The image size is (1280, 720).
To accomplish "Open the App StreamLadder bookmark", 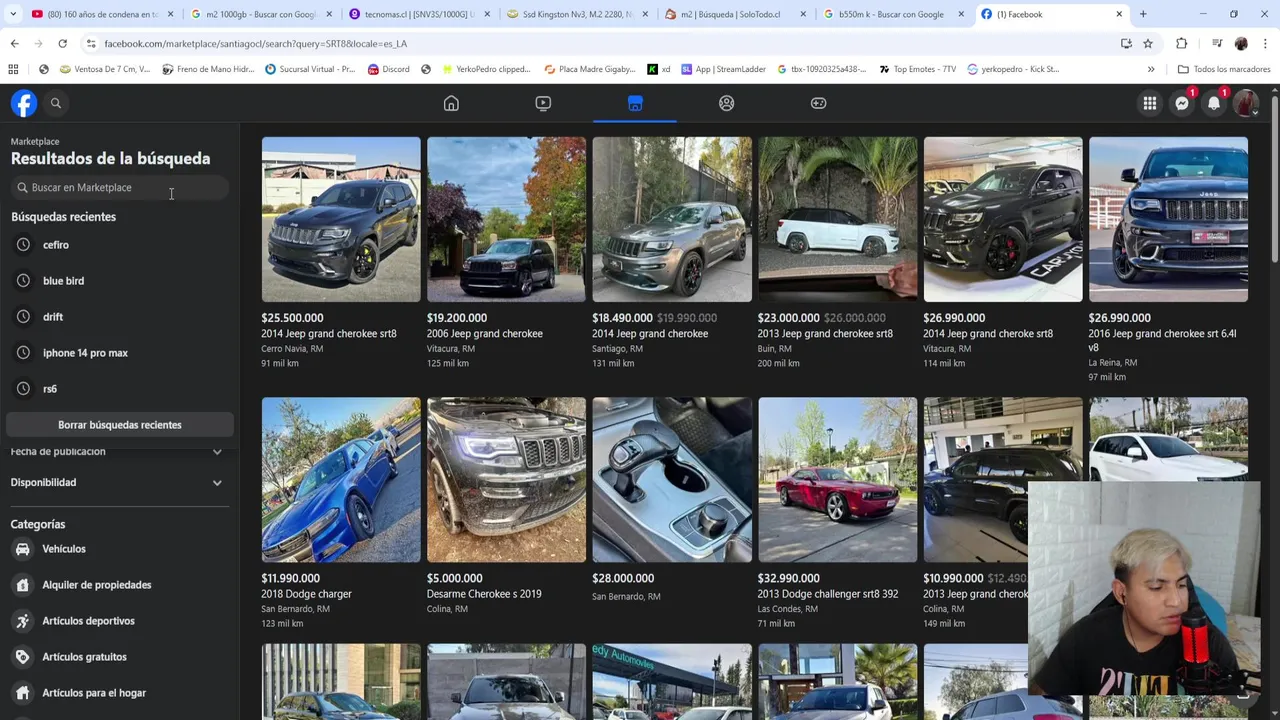I will coord(723,69).
